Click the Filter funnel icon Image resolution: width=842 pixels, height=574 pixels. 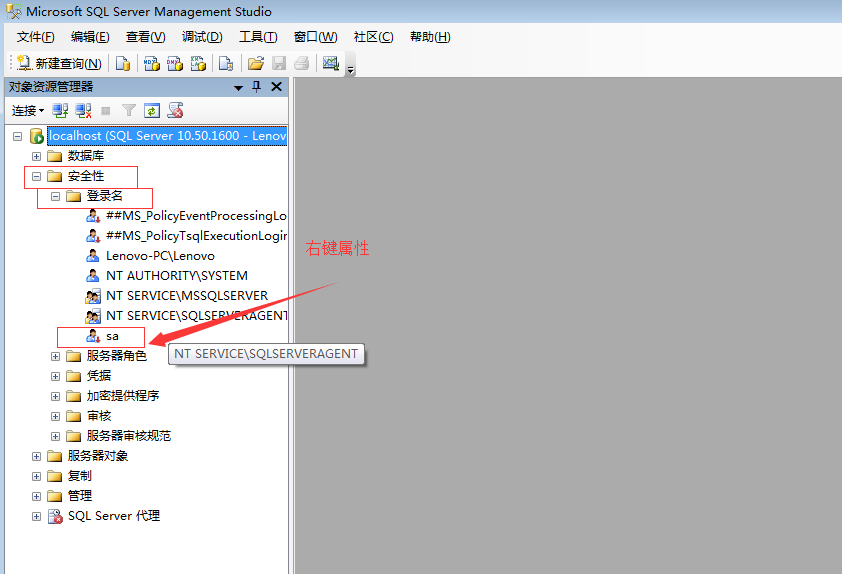(129, 111)
